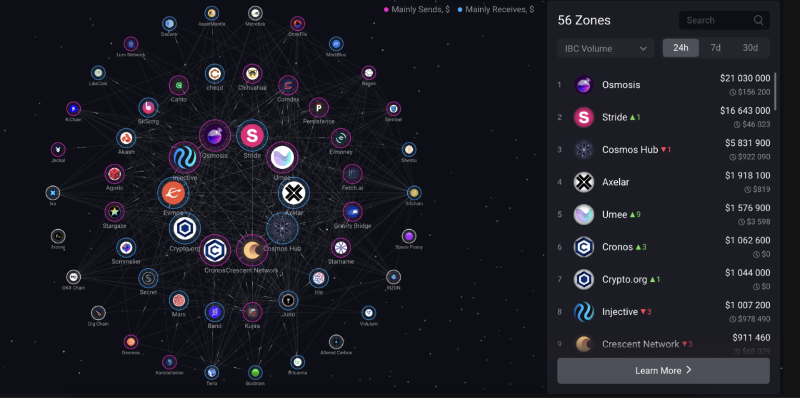Open the Crypto.org row in zone list
The height and width of the screenshot is (398, 800).
[663, 279]
